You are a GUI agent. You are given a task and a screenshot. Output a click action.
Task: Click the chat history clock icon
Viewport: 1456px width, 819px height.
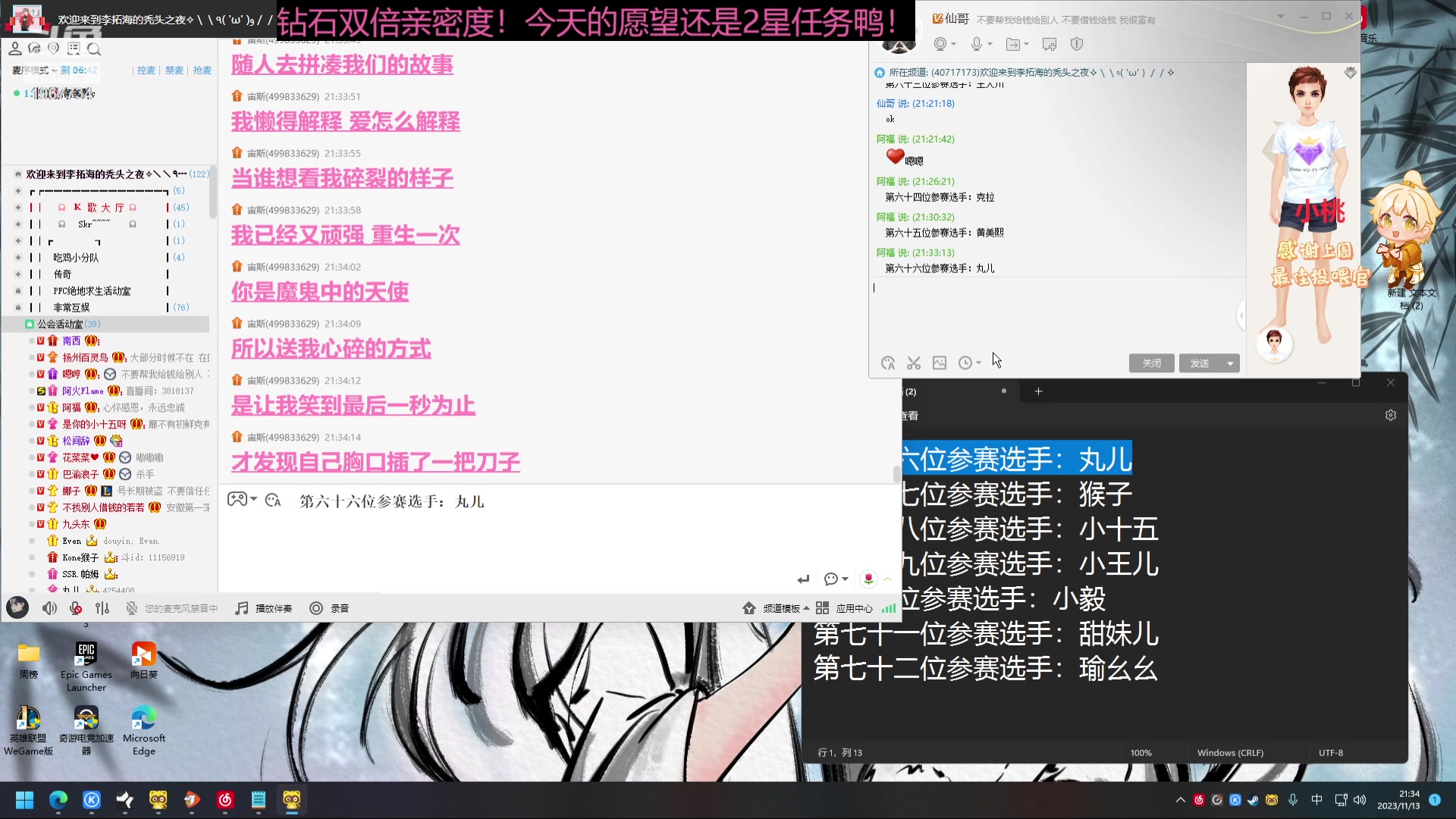tap(965, 363)
